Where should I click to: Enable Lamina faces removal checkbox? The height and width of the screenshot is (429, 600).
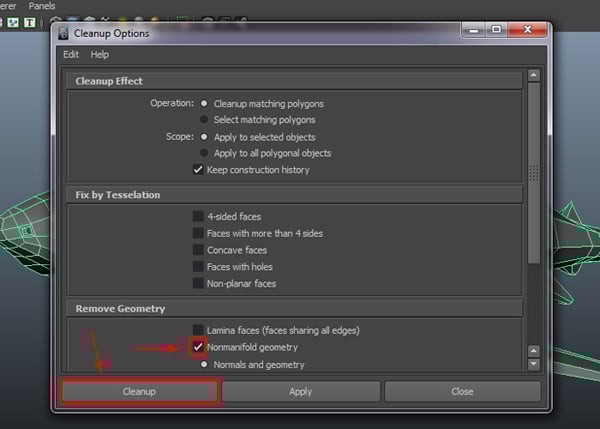tap(199, 330)
